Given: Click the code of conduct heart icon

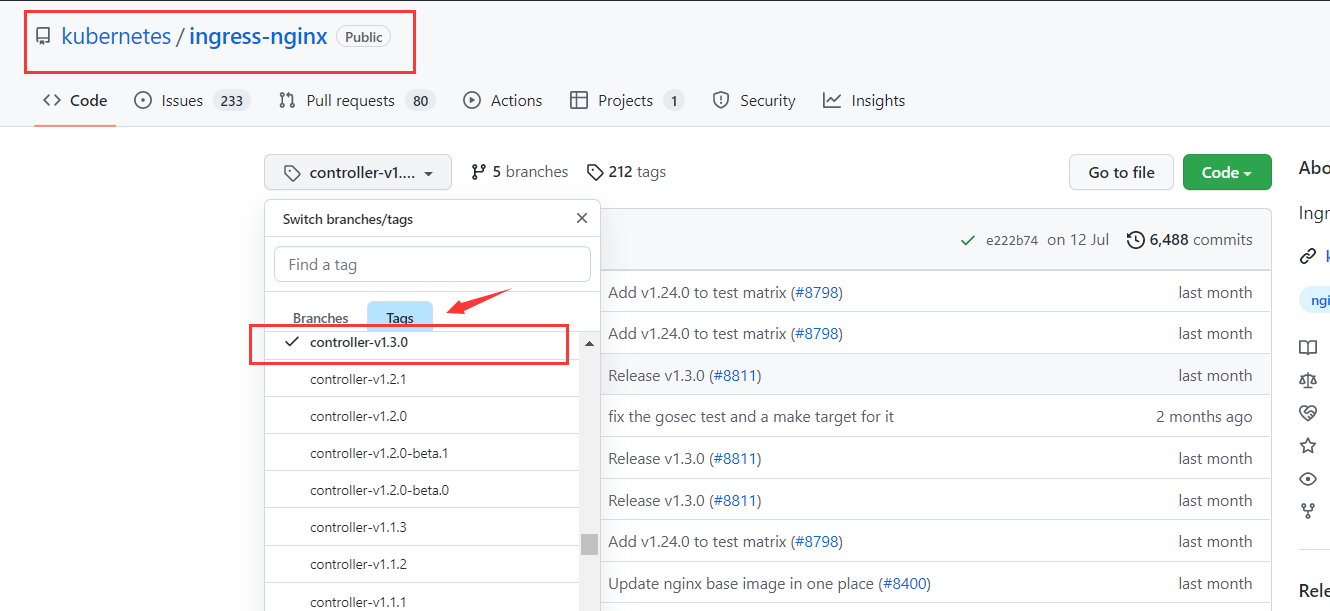Looking at the screenshot, I should (x=1308, y=413).
